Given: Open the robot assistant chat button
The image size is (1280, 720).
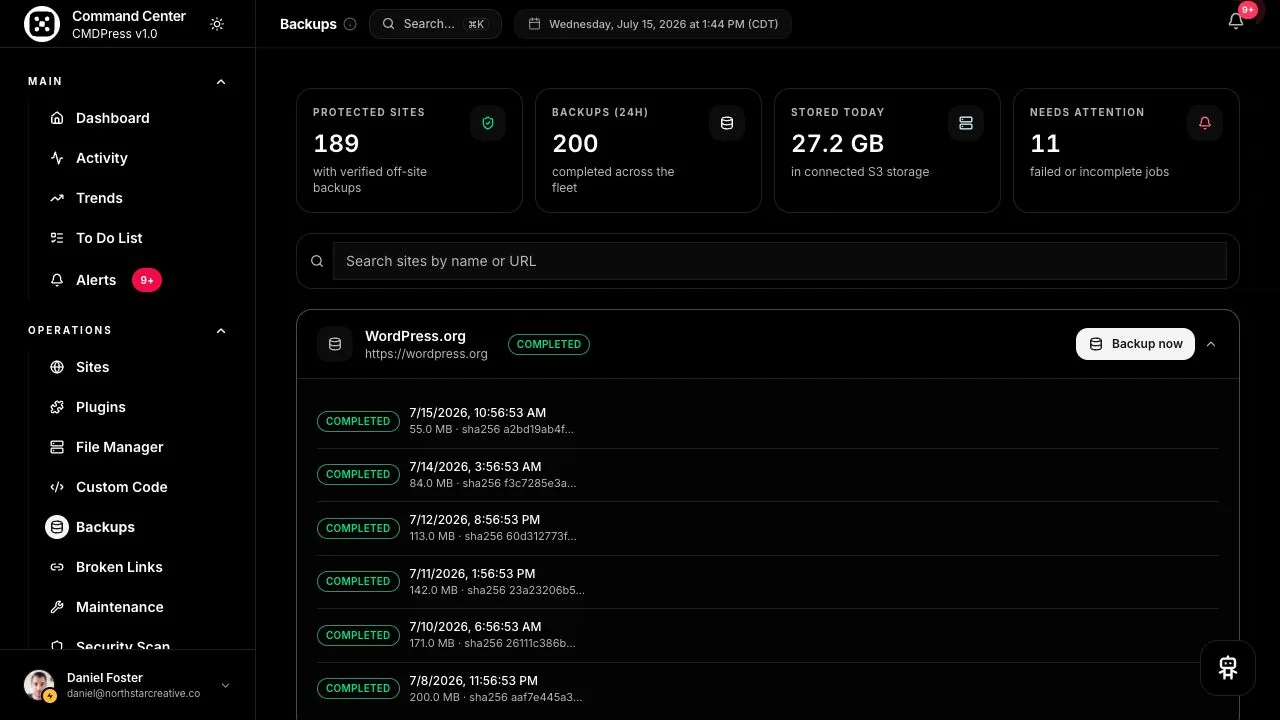Looking at the screenshot, I should [1228, 668].
